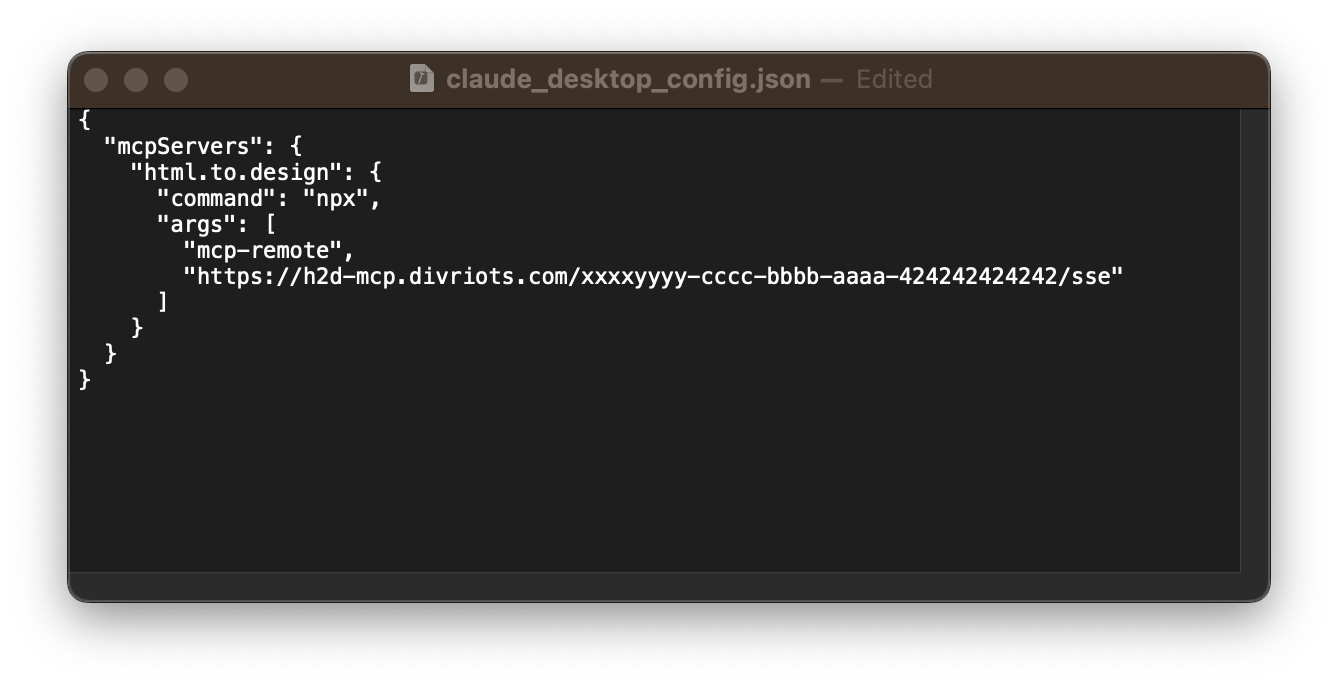Click the final closing brace of the JSON
The width and height of the screenshot is (1338, 686).
pyautogui.click(x=85, y=380)
